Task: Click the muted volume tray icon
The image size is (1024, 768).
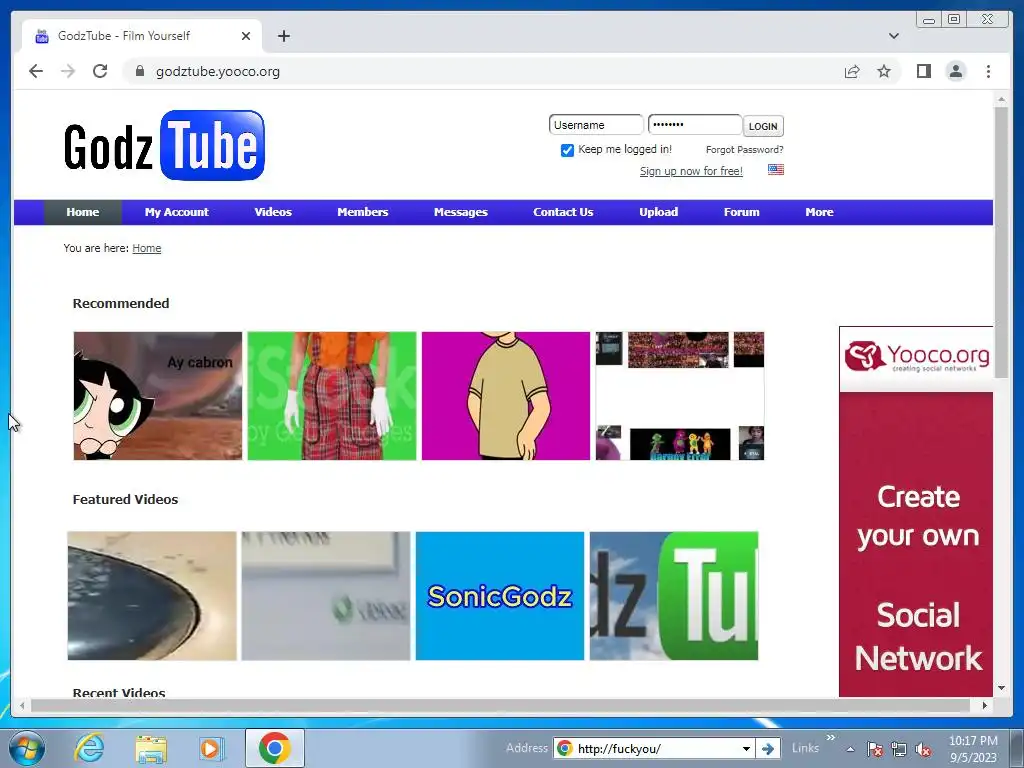Action: (x=923, y=749)
